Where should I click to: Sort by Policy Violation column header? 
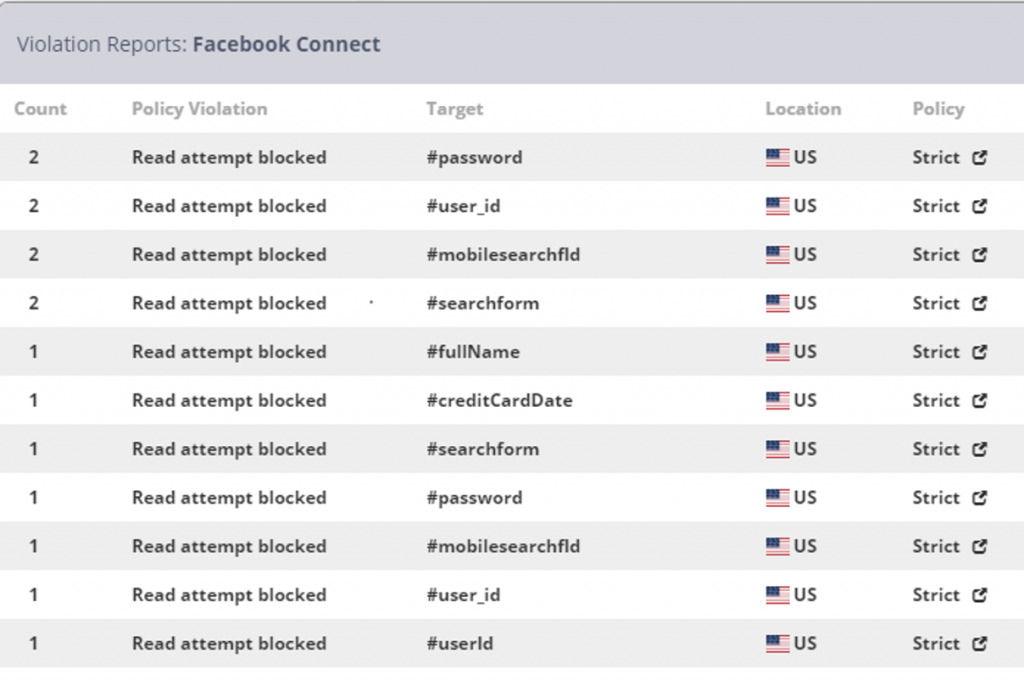[x=200, y=108]
